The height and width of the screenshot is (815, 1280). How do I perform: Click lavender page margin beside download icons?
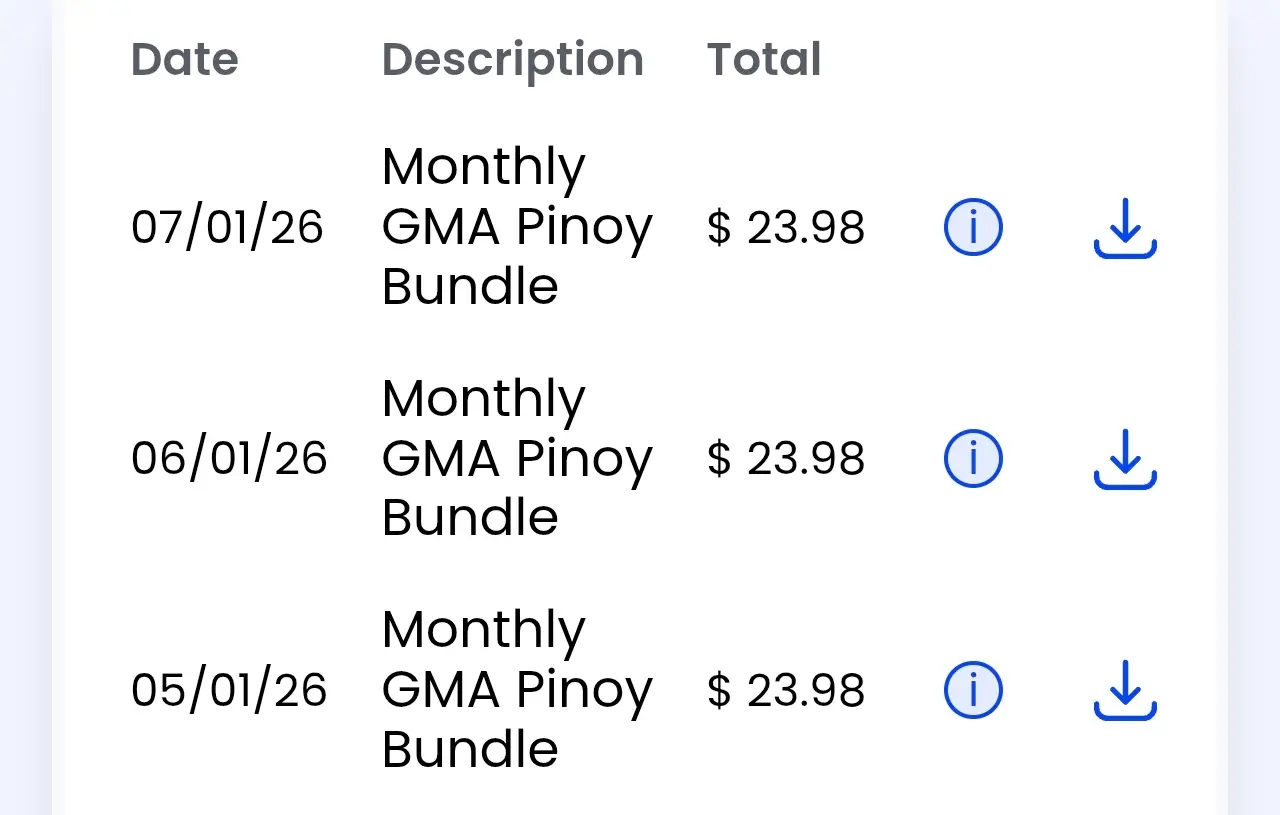pos(1254,407)
